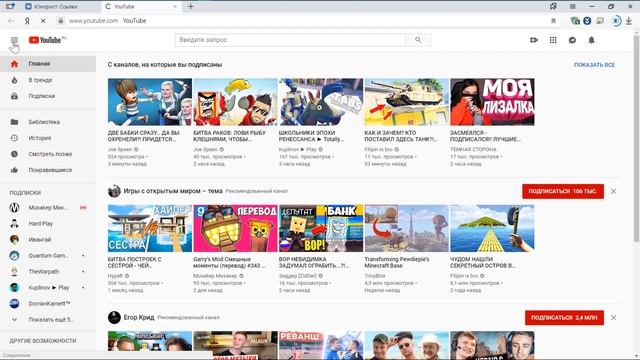Viewport: 640px width, 360px height.
Task: Open Библиотека in the sidebar
Action: (48, 122)
